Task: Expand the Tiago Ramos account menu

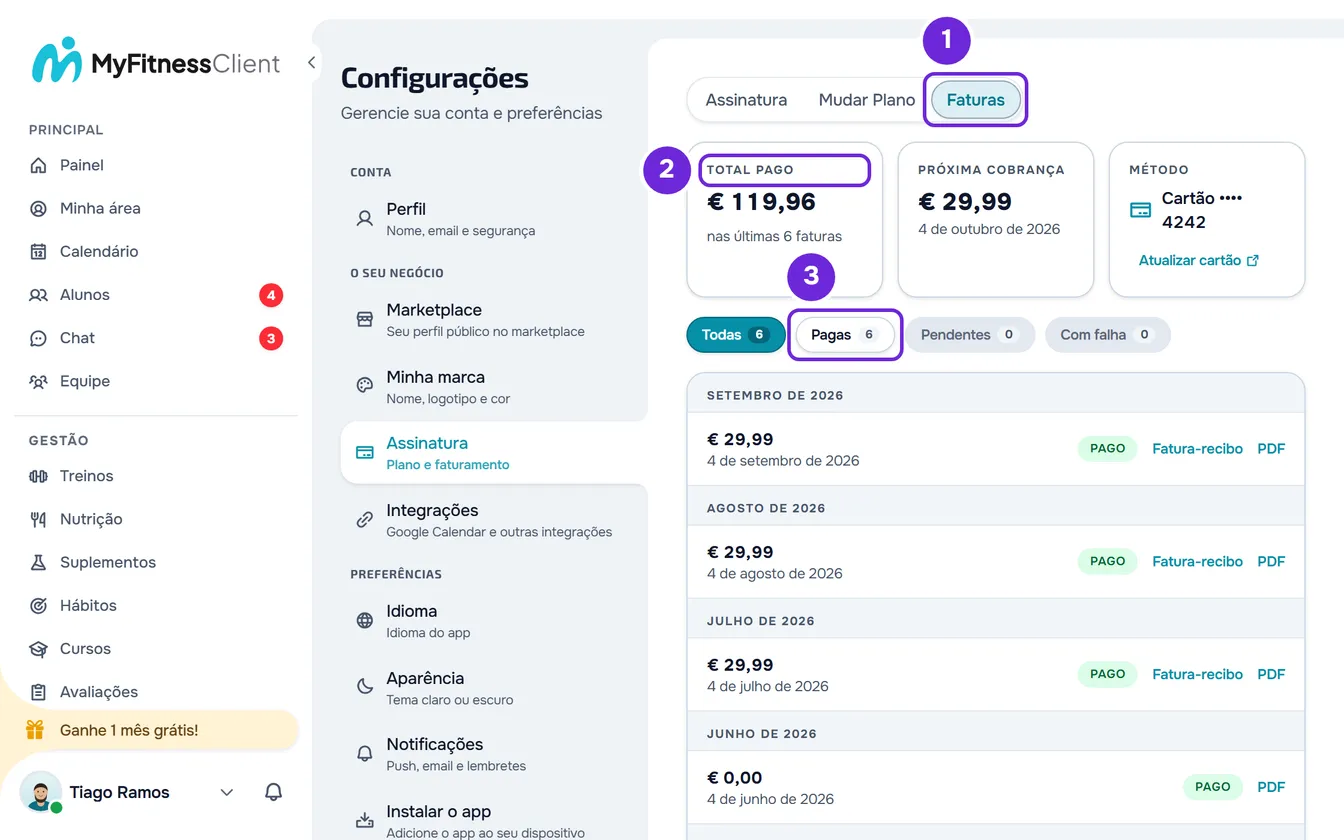Action: (227, 792)
